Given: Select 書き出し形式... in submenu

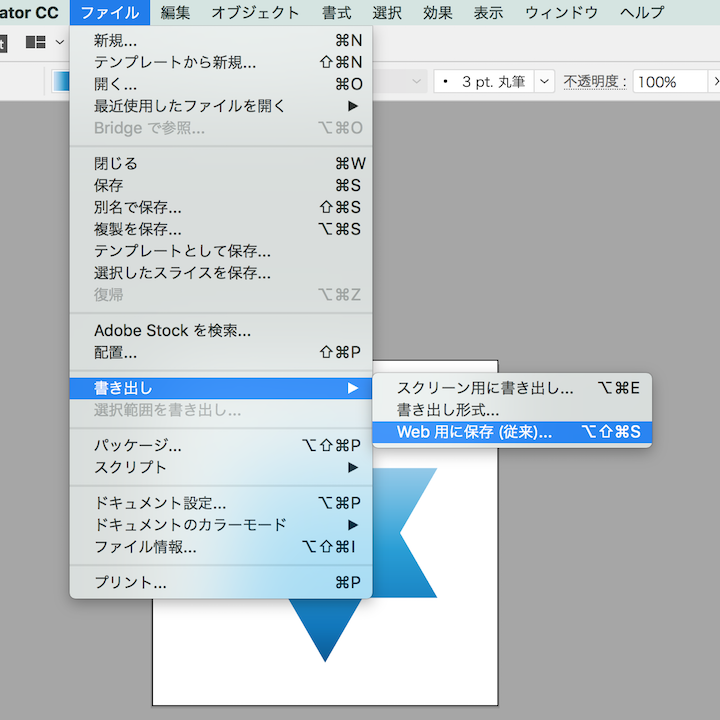Looking at the screenshot, I should point(512,410).
